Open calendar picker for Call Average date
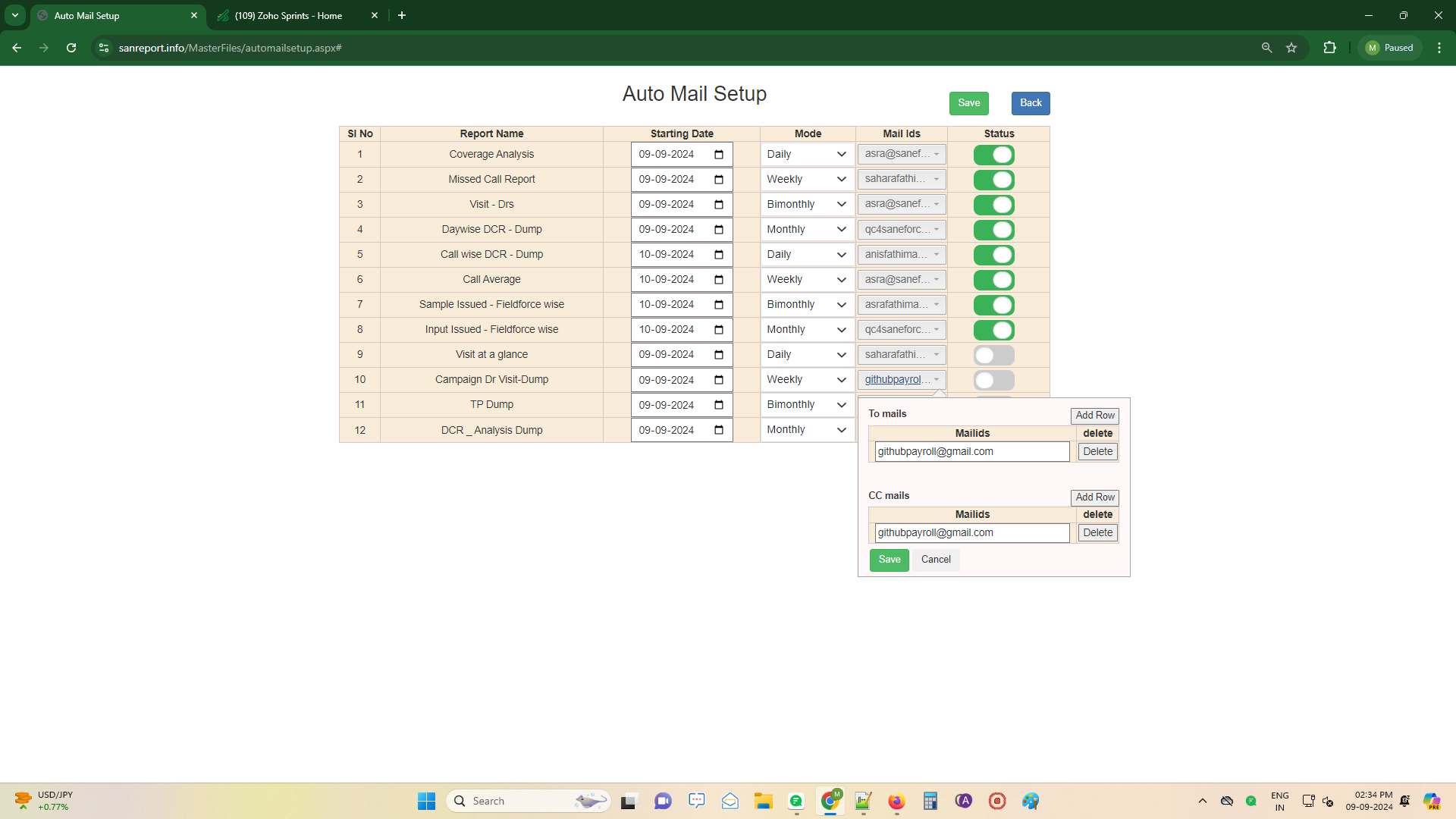Screen dimensions: 1456x819 tap(719, 280)
